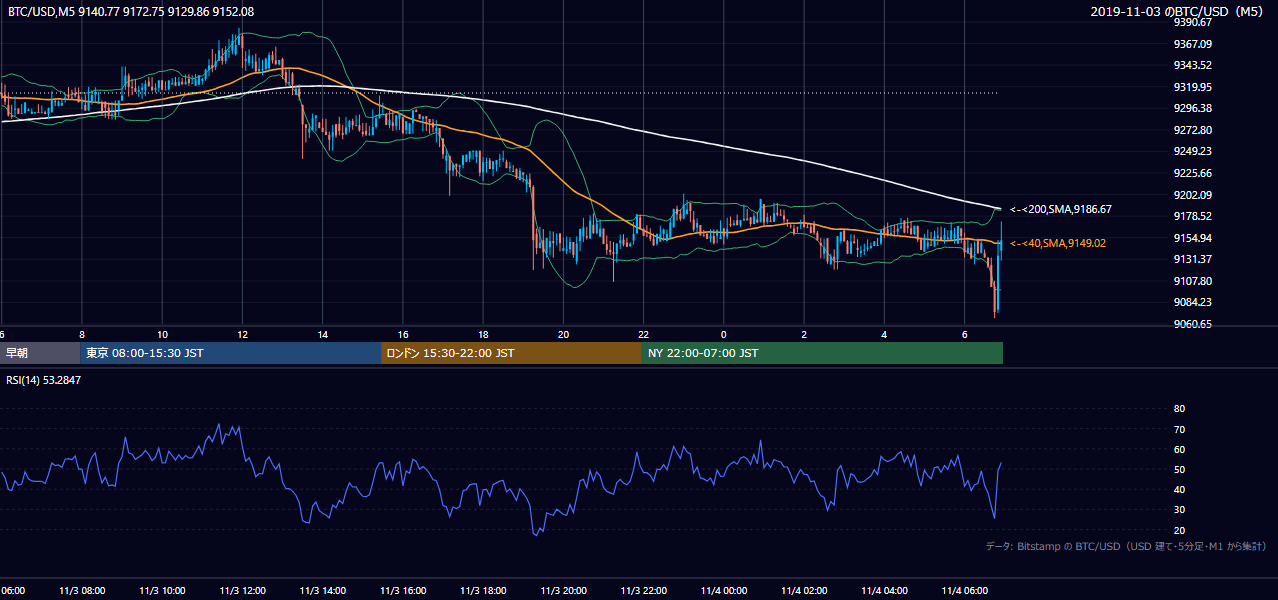Click hour 12 on the price chart axis
This screenshot has height=600, width=1278.
click(x=242, y=334)
